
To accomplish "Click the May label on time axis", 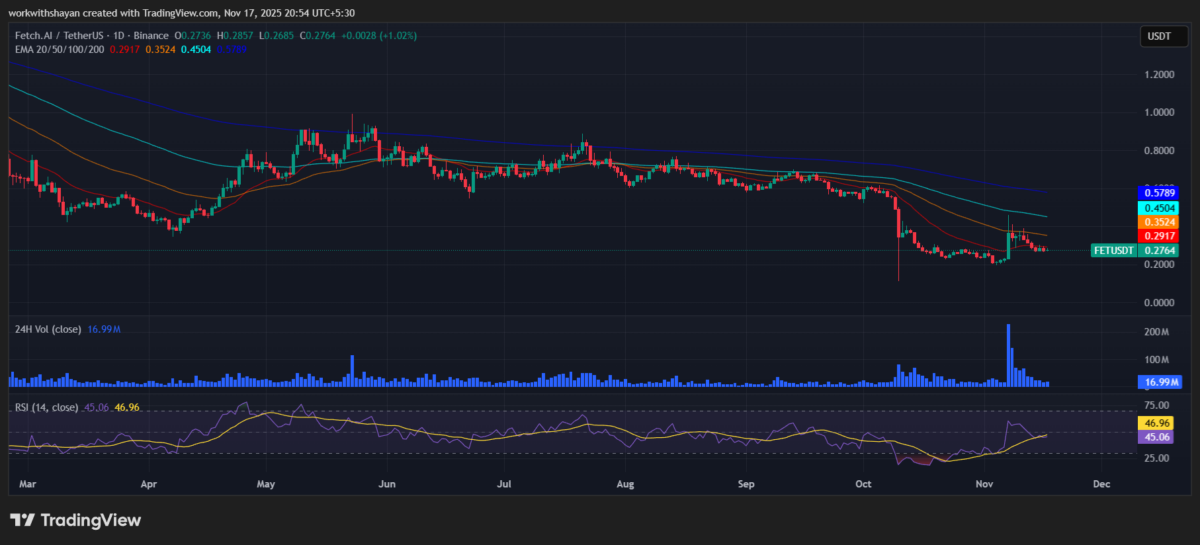I will (265, 484).
